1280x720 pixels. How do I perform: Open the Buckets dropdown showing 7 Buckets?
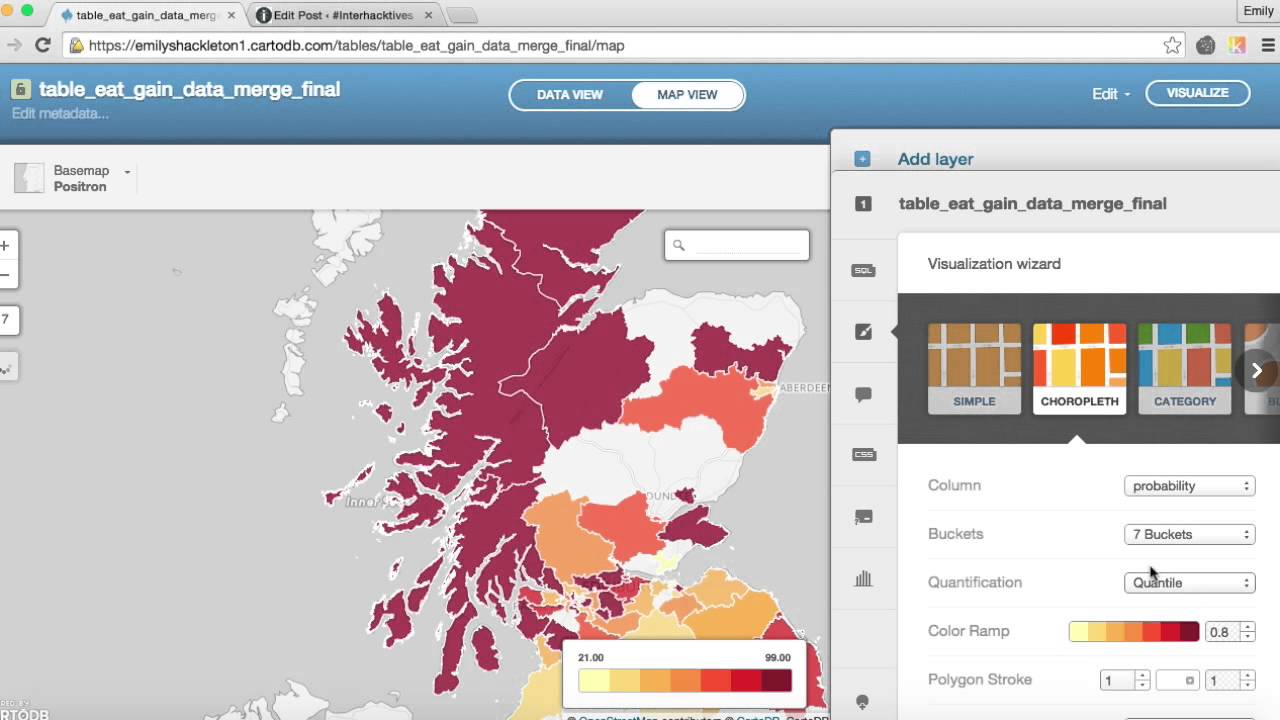pyautogui.click(x=1190, y=534)
